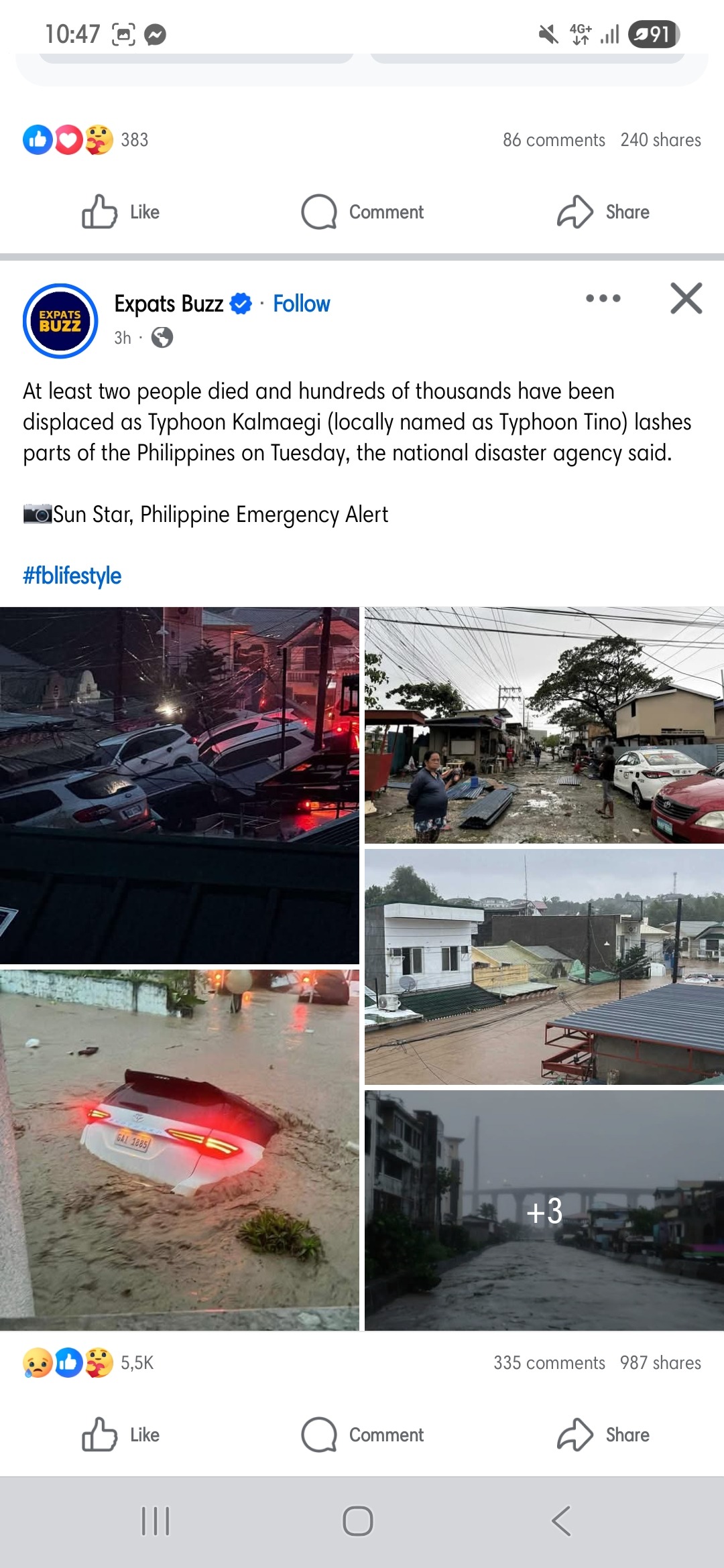Viewport: 724px width, 1568px height.
Task: Open three-dot menu on Expats Buzz post
Action: (603, 298)
